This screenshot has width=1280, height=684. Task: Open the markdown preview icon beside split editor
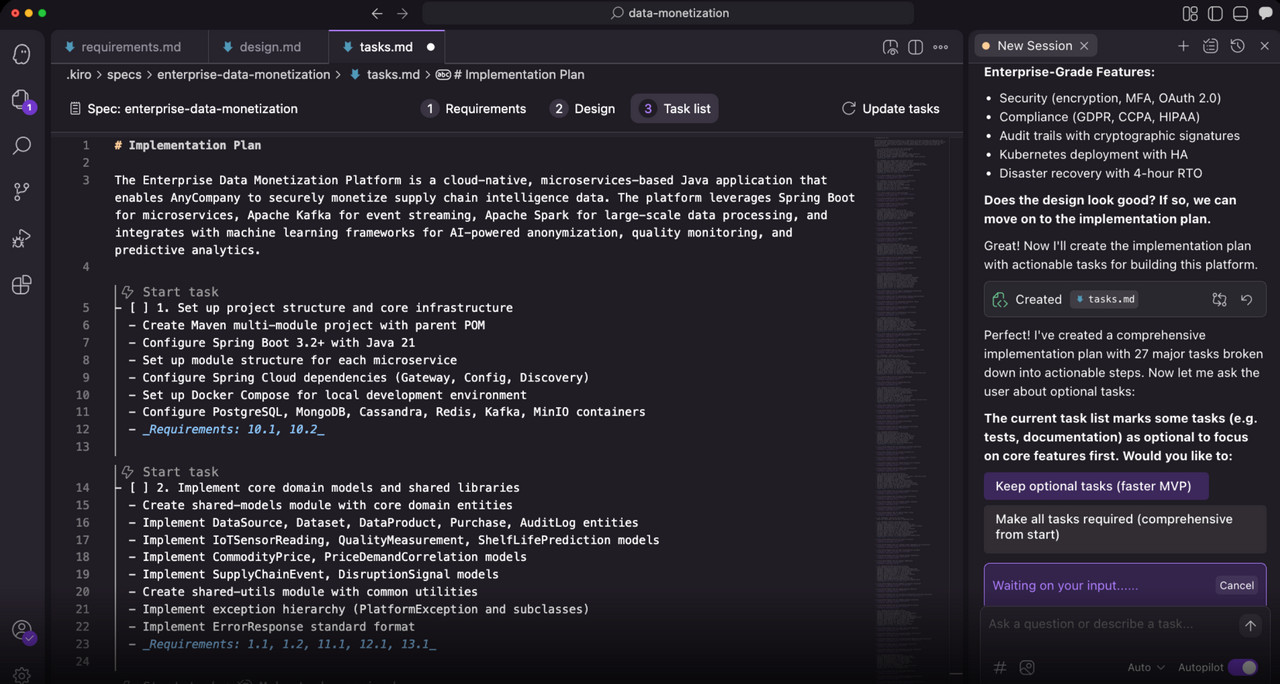[890, 47]
